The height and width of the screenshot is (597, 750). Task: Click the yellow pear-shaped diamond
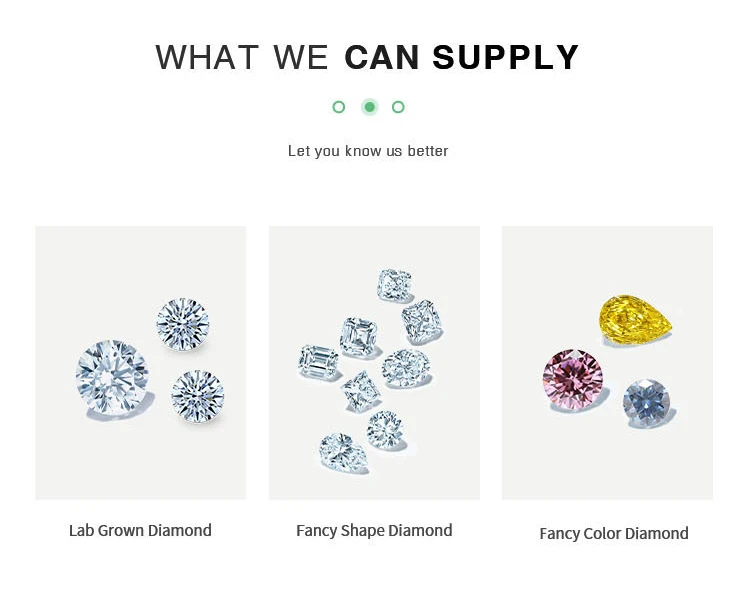tap(635, 317)
